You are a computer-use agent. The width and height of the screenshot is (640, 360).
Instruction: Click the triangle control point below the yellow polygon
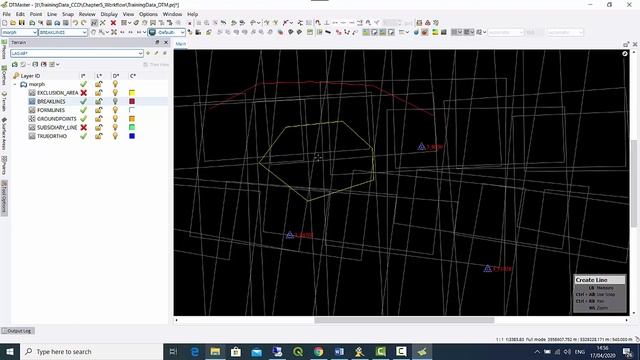point(290,235)
